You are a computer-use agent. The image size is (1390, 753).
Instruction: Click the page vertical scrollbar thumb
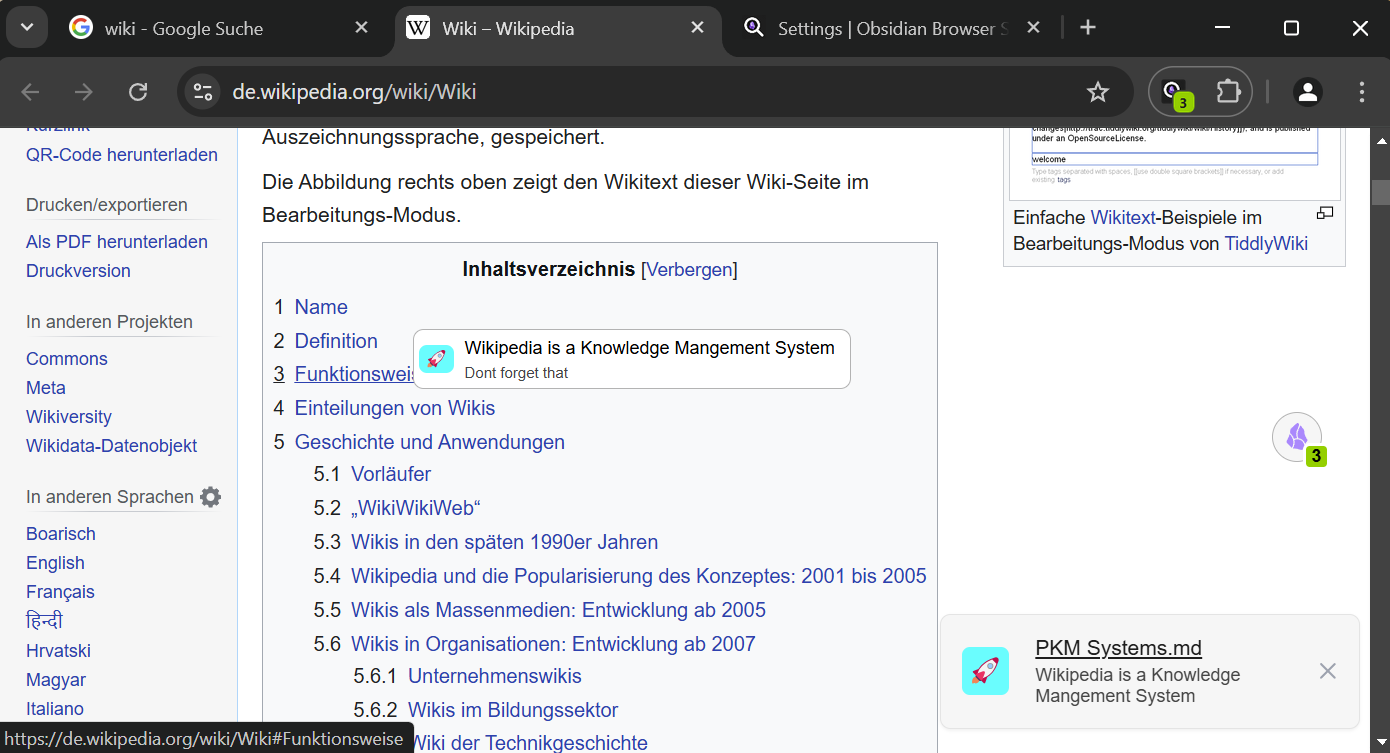pos(1380,191)
